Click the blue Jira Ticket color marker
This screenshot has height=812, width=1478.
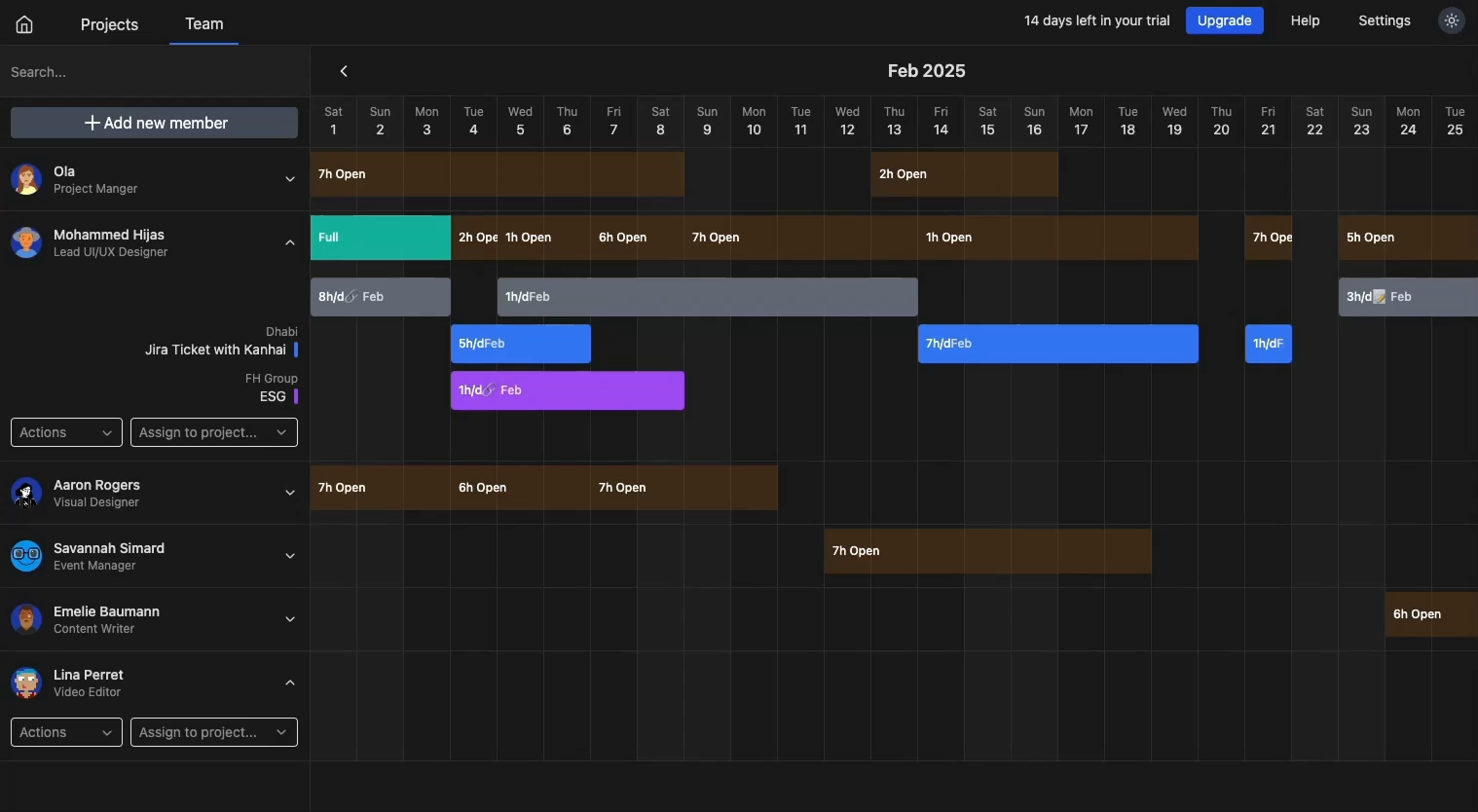click(x=296, y=350)
